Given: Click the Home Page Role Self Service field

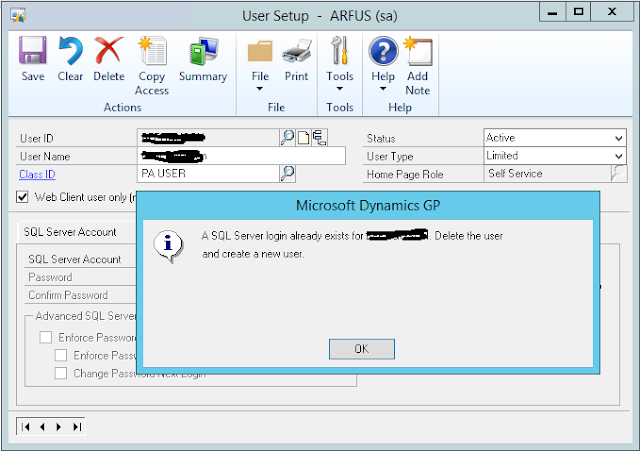Looking at the screenshot, I should click(547, 174).
